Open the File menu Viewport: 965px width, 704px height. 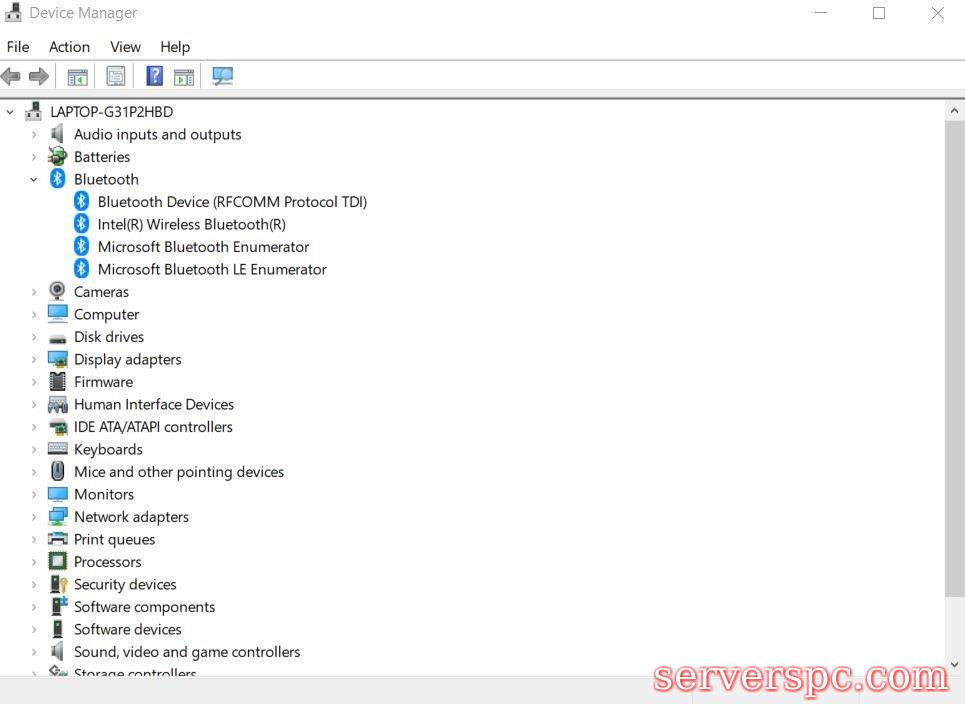[x=18, y=47]
